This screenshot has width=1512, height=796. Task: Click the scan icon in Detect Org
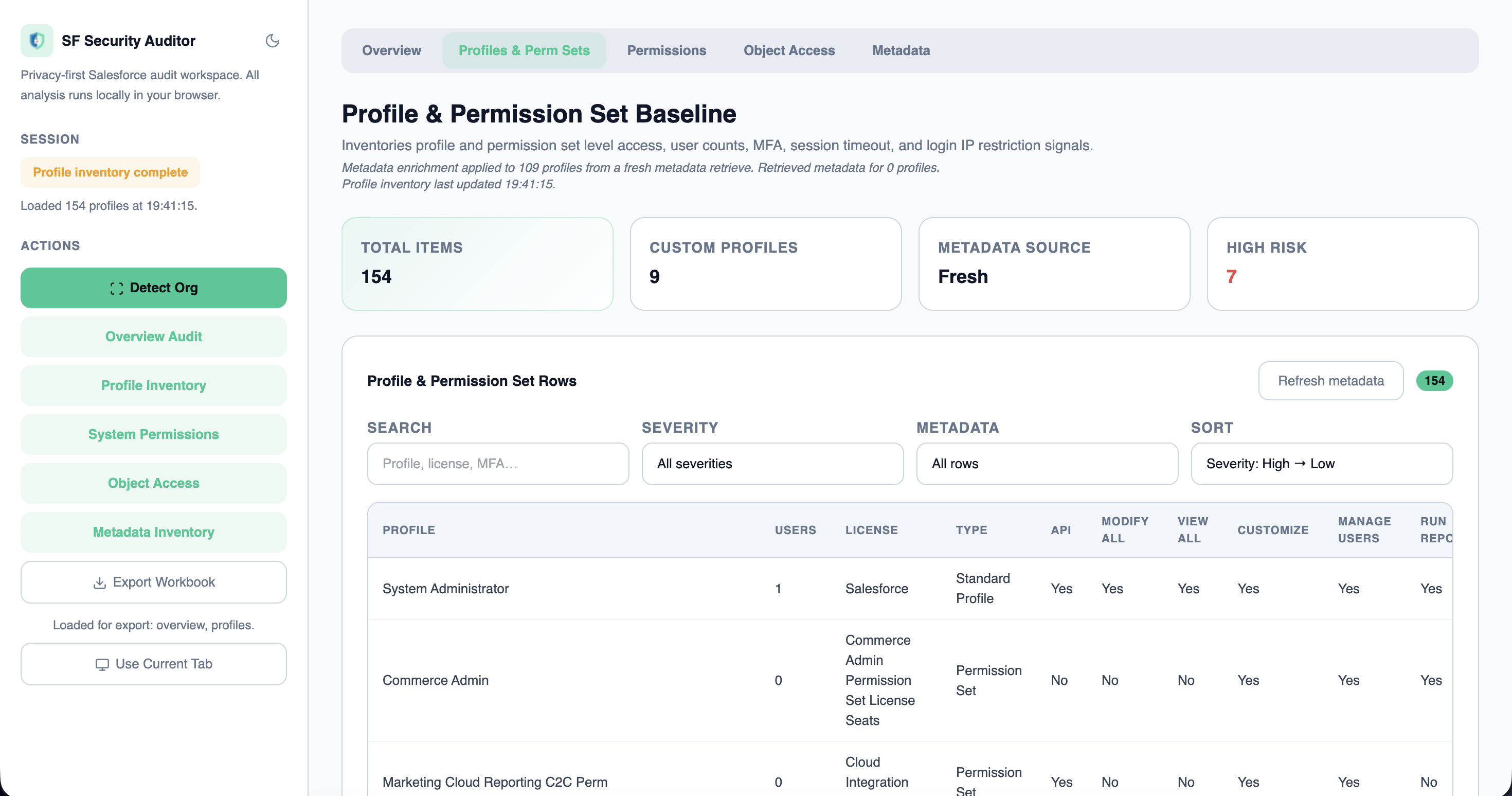(116, 288)
